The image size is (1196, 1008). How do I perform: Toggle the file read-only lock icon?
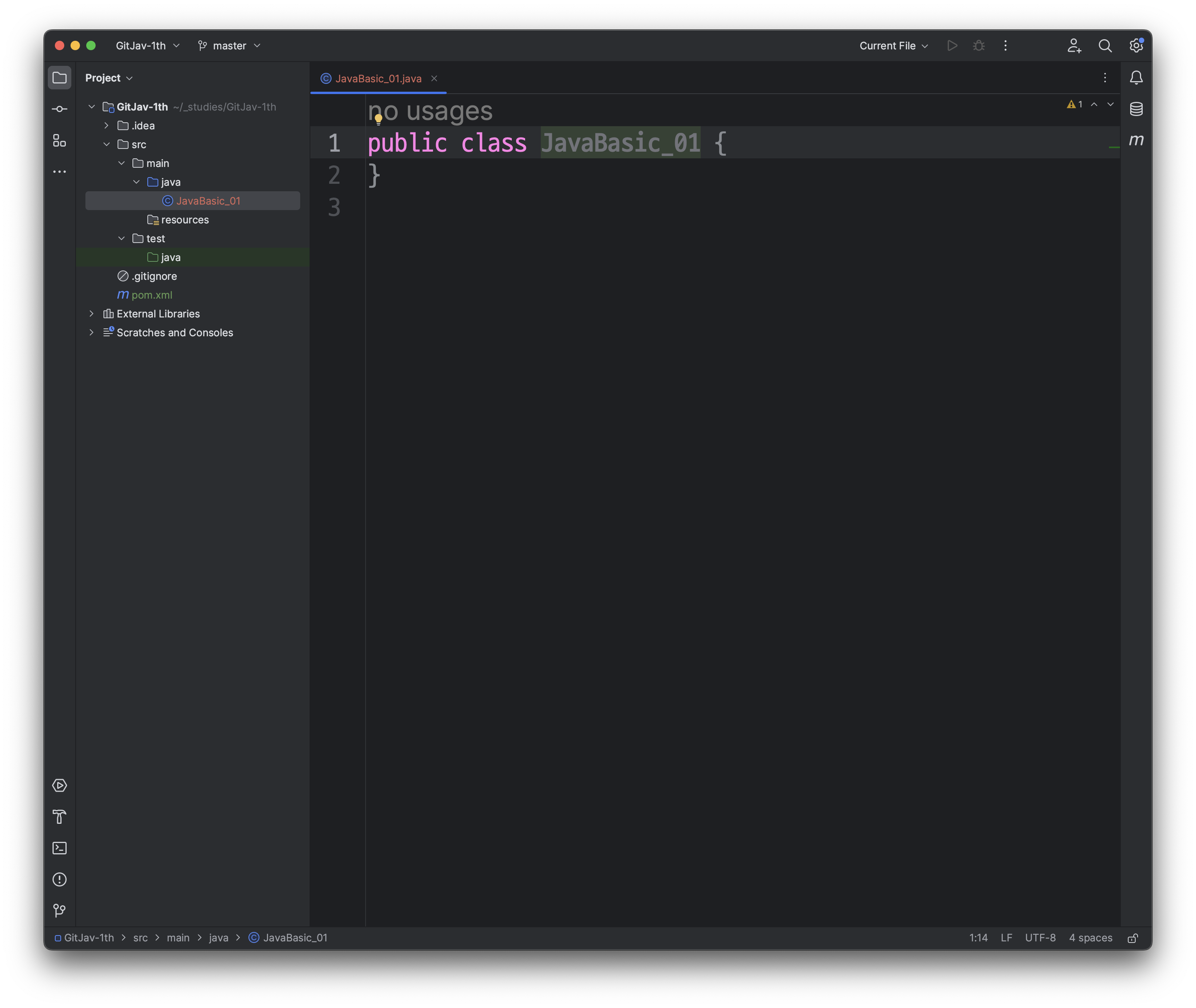[1133, 938]
